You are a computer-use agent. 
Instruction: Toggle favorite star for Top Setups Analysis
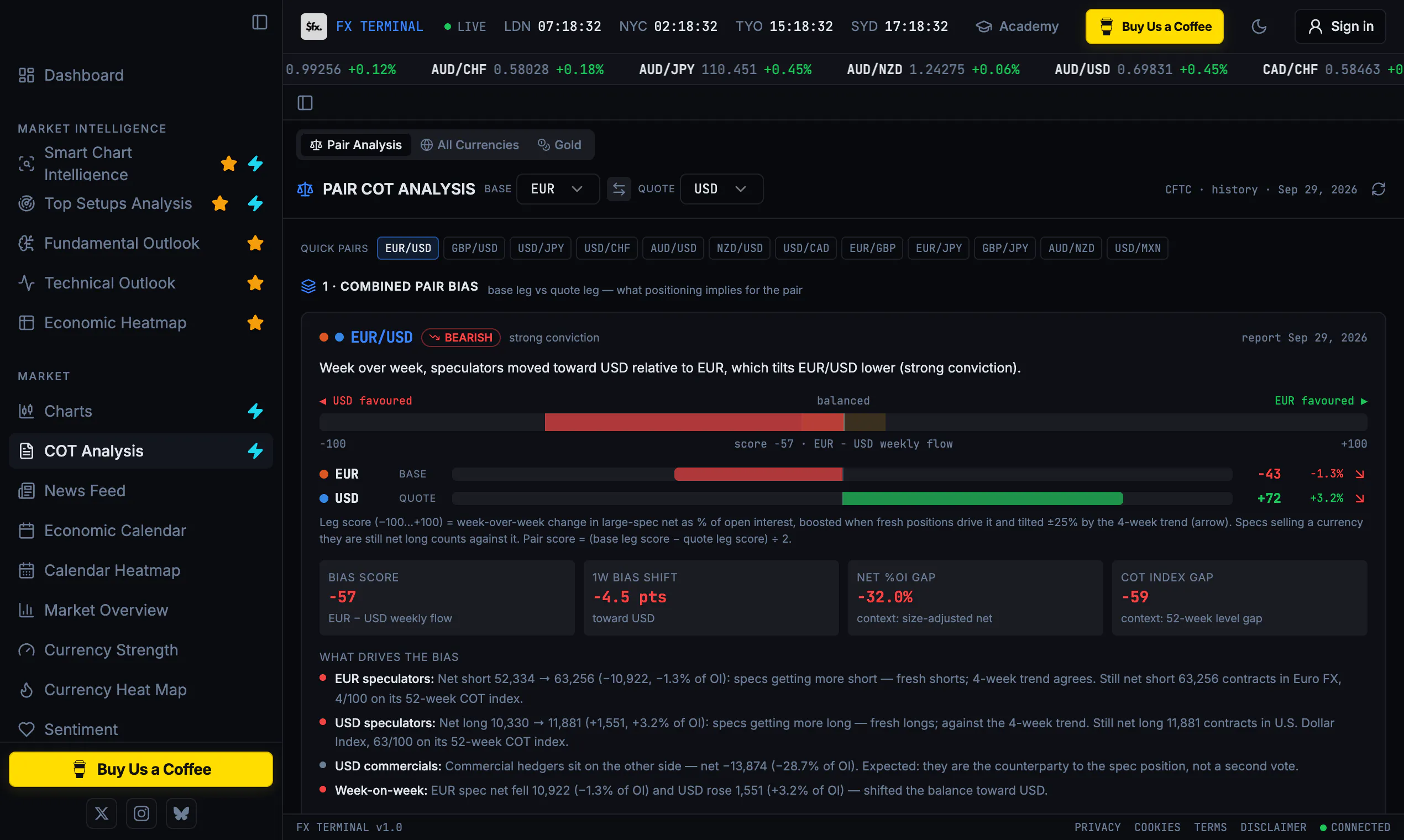point(219,203)
